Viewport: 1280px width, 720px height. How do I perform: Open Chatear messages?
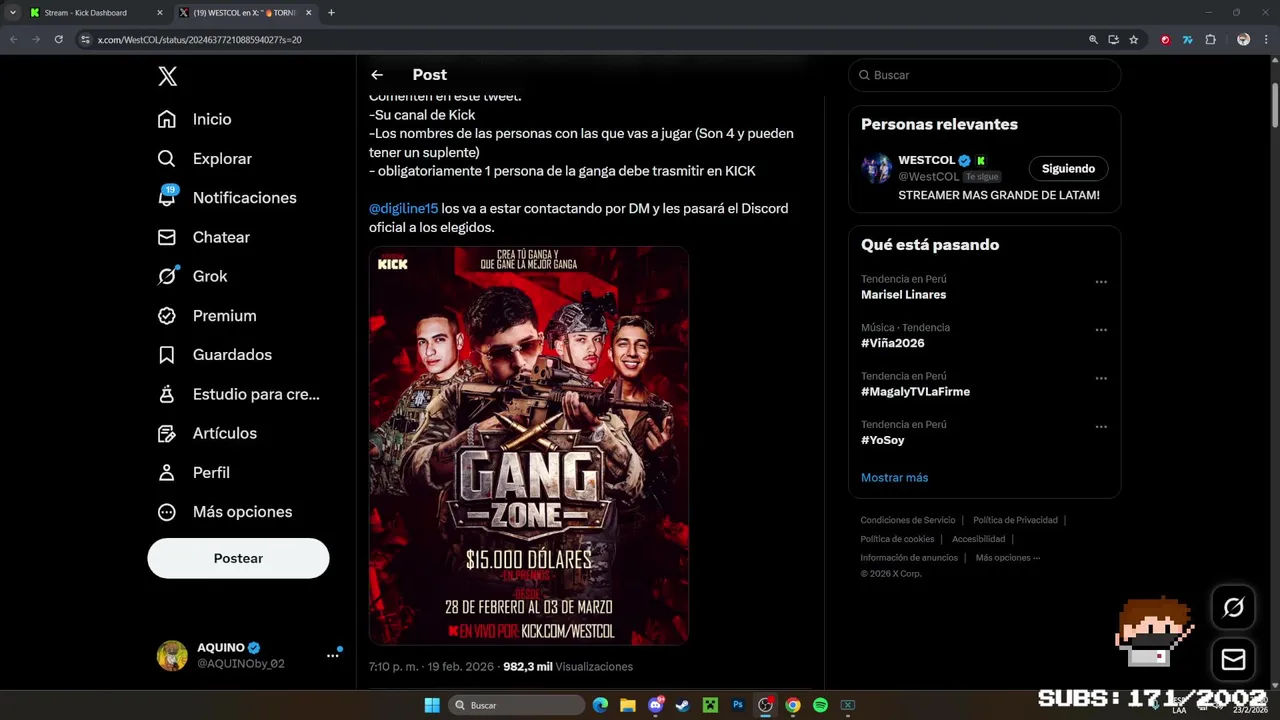pos(204,237)
